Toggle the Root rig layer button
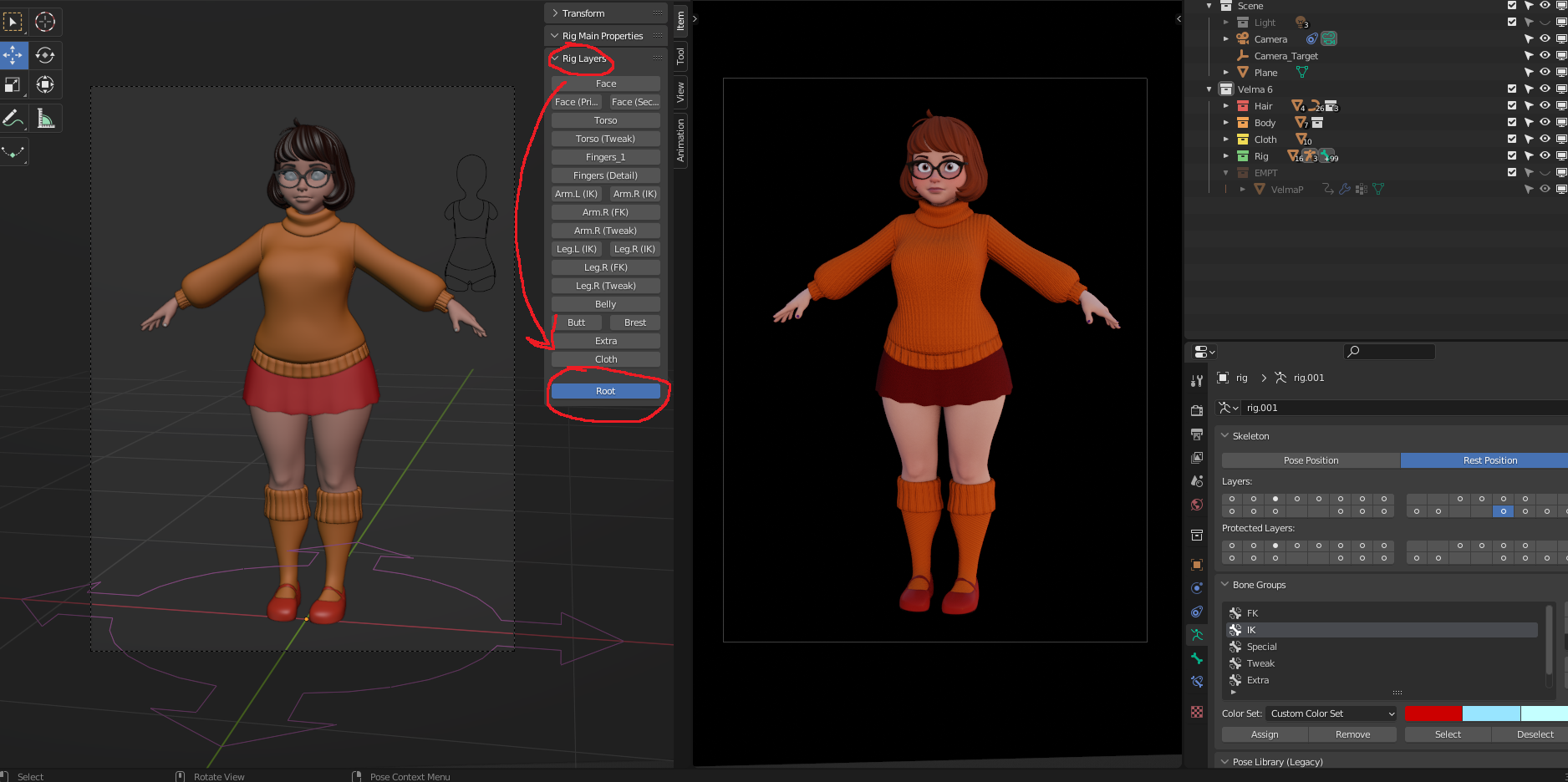The width and height of the screenshot is (1568, 782). (606, 391)
